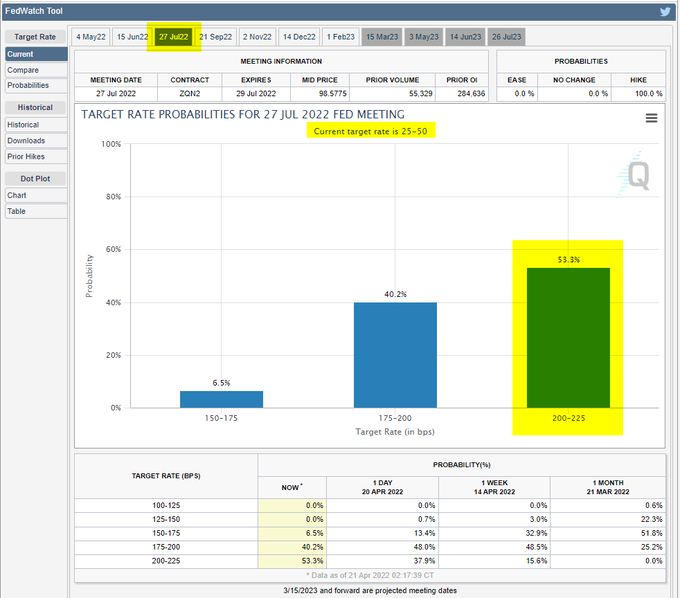The width and height of the screenshot is (680, 598).
Task: Click the QuikStrike Q logo watermark
Action: point(634,176)
